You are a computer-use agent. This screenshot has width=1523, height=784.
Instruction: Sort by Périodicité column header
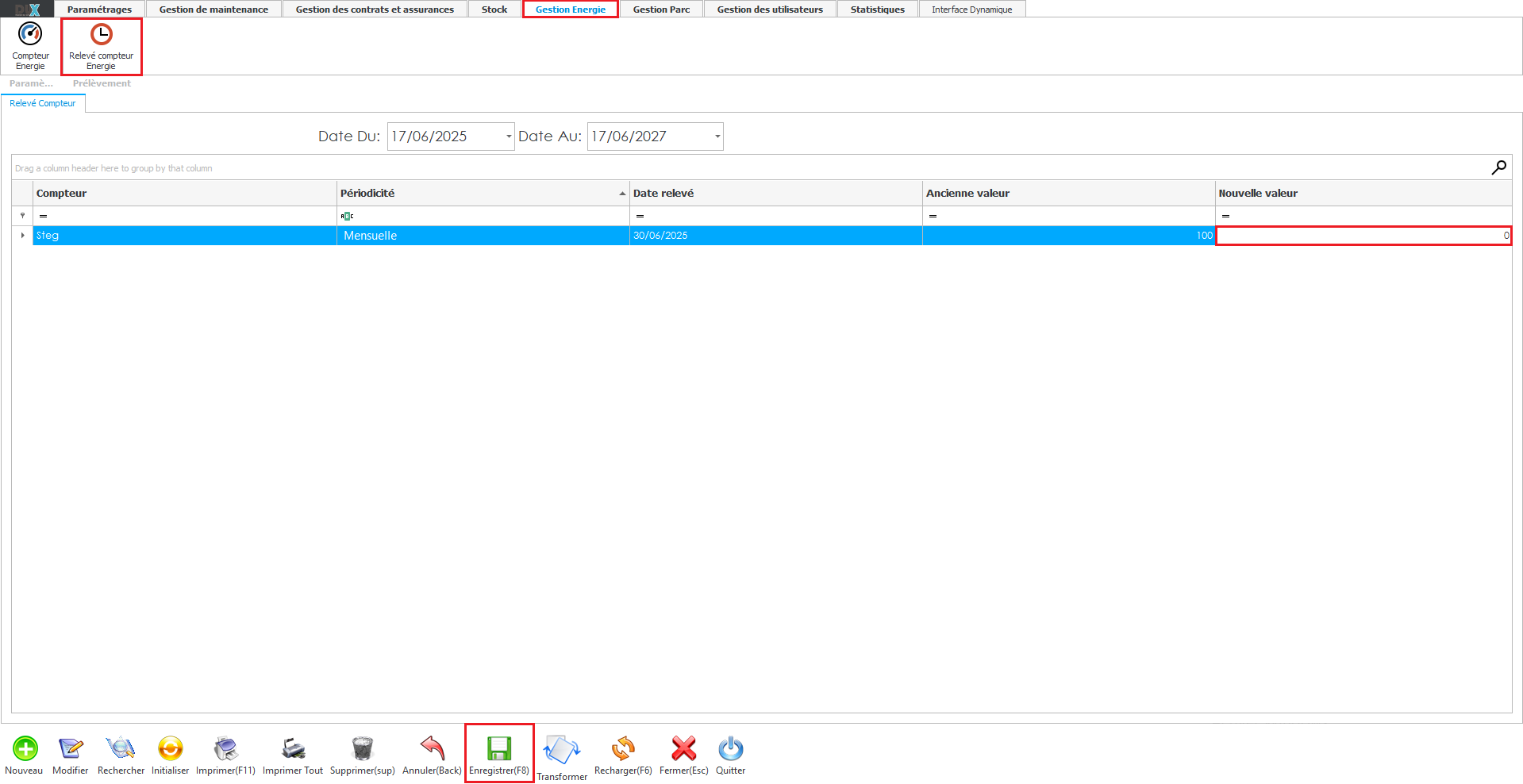click(x=476, y=193)
